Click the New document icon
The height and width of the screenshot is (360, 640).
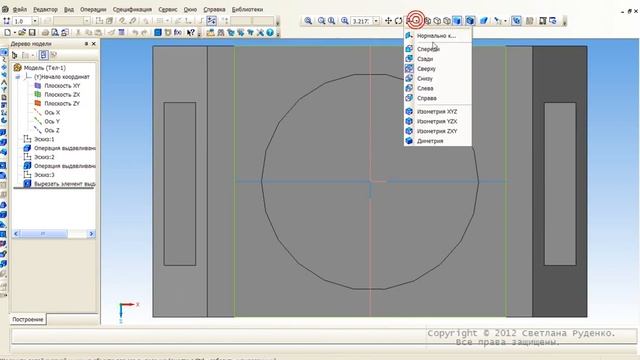7,33
